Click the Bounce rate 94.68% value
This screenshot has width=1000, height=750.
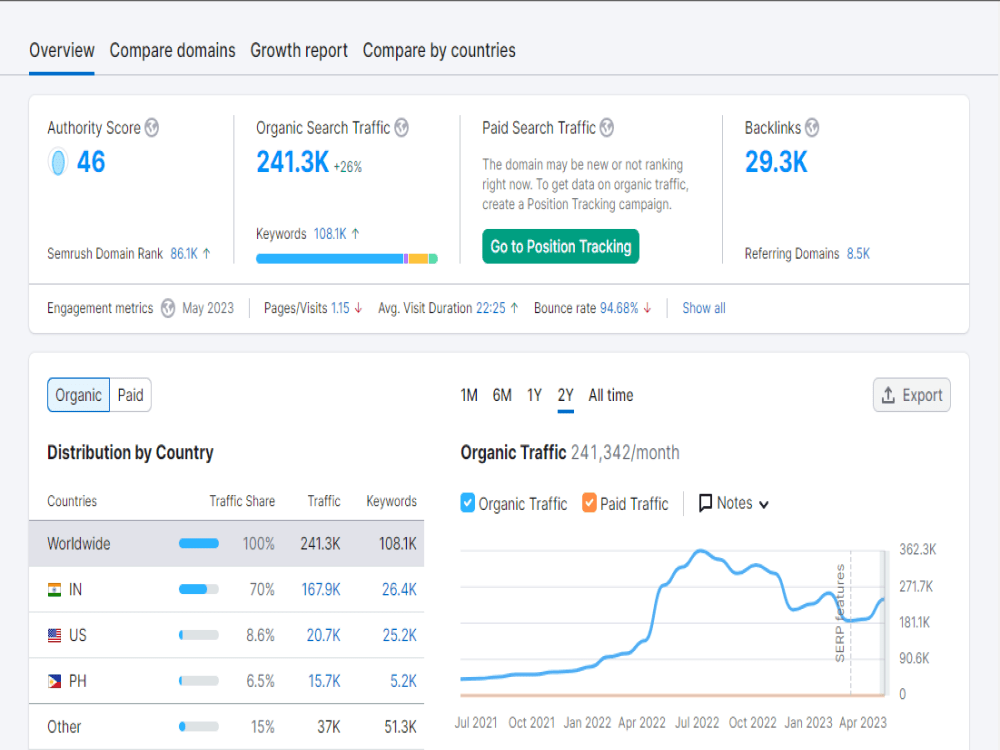coord(619,309)
